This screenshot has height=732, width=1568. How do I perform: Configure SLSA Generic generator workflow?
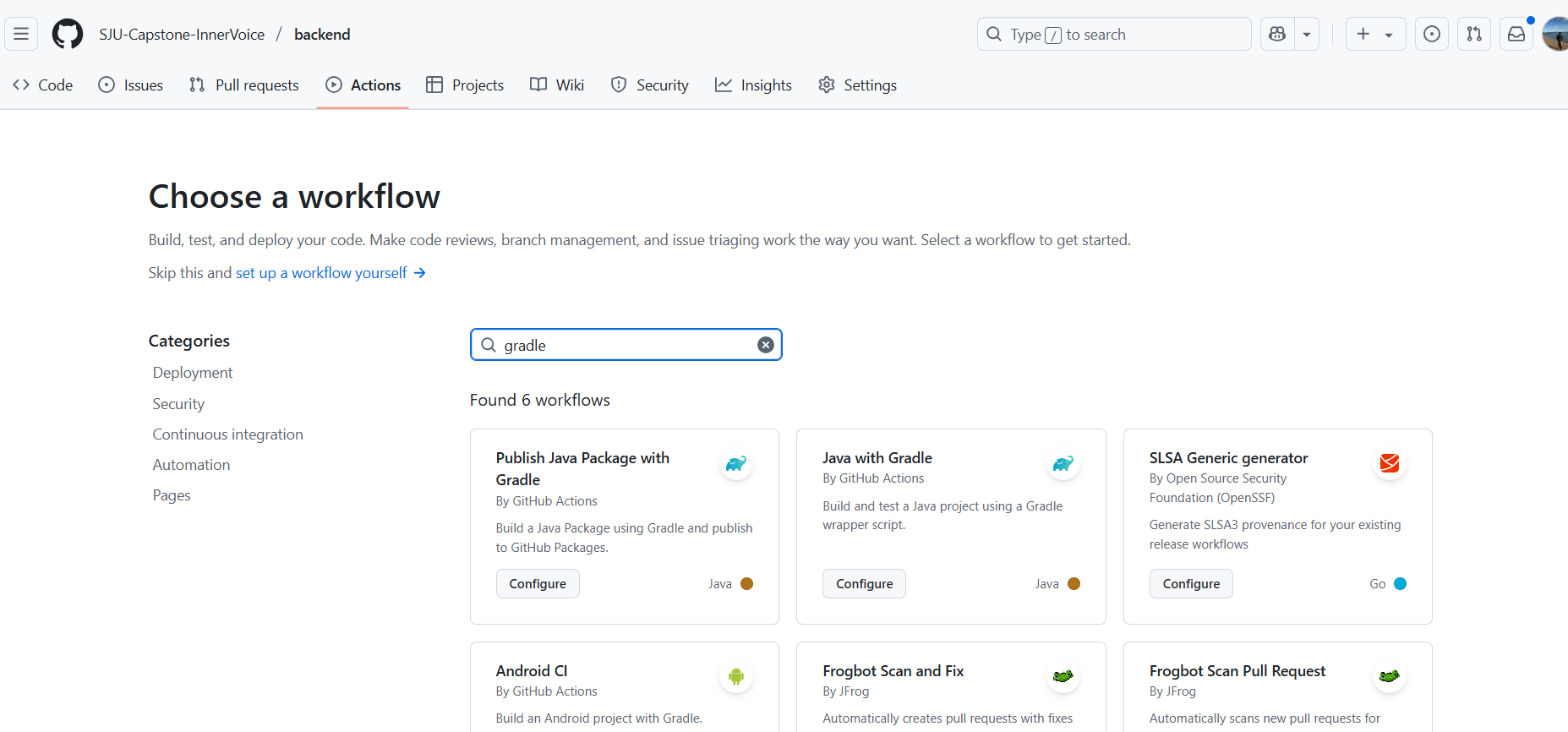point(1191,584)
